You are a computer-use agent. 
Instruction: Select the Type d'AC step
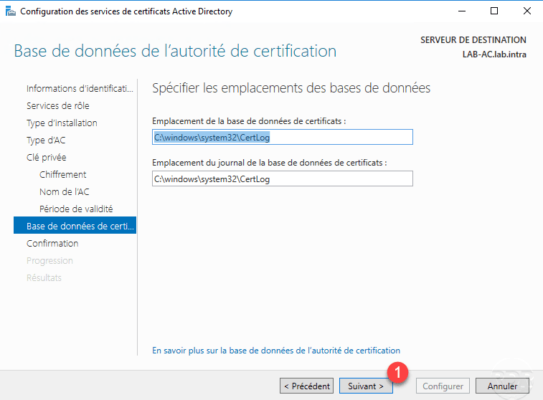(46, 140)
